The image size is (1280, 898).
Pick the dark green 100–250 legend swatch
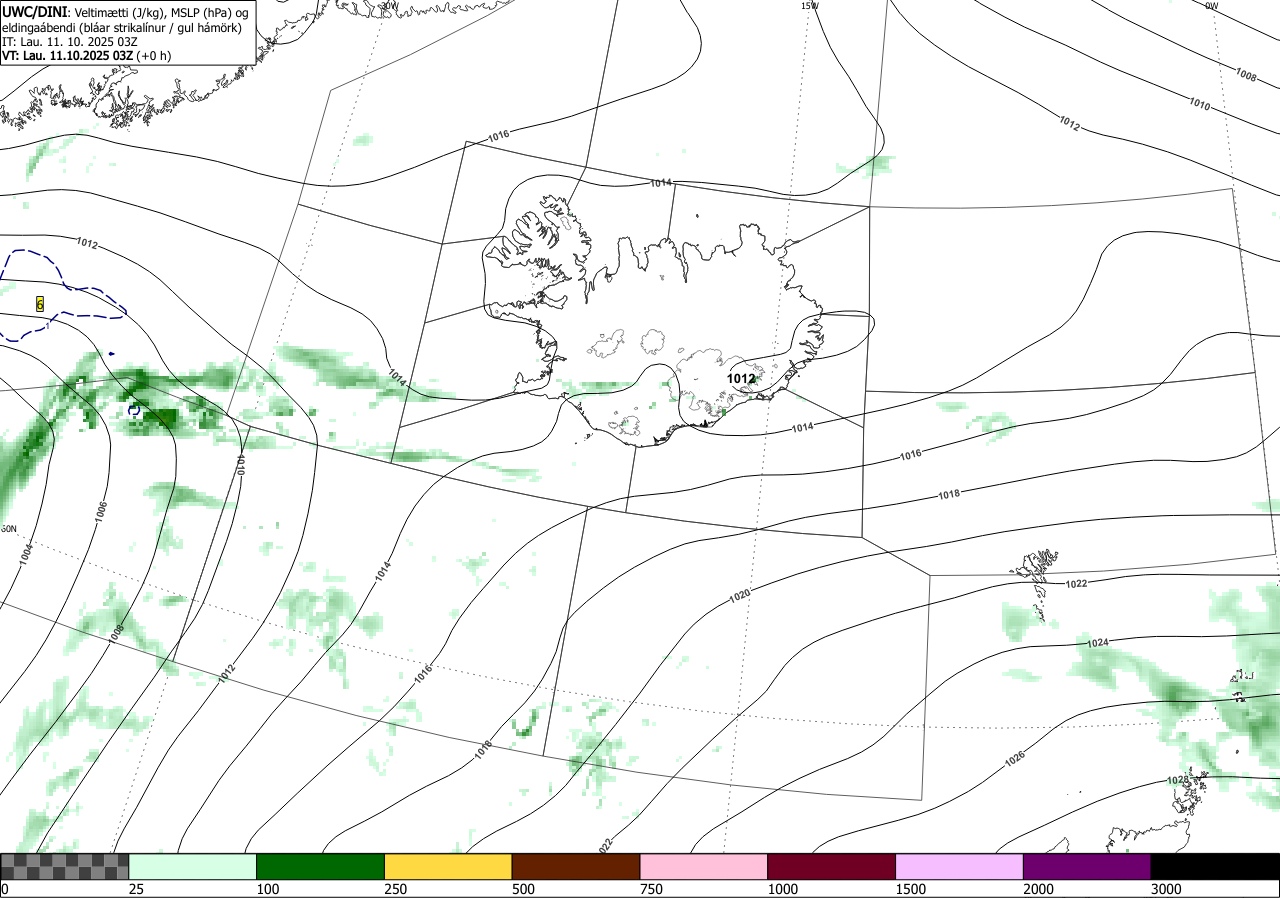321,866
